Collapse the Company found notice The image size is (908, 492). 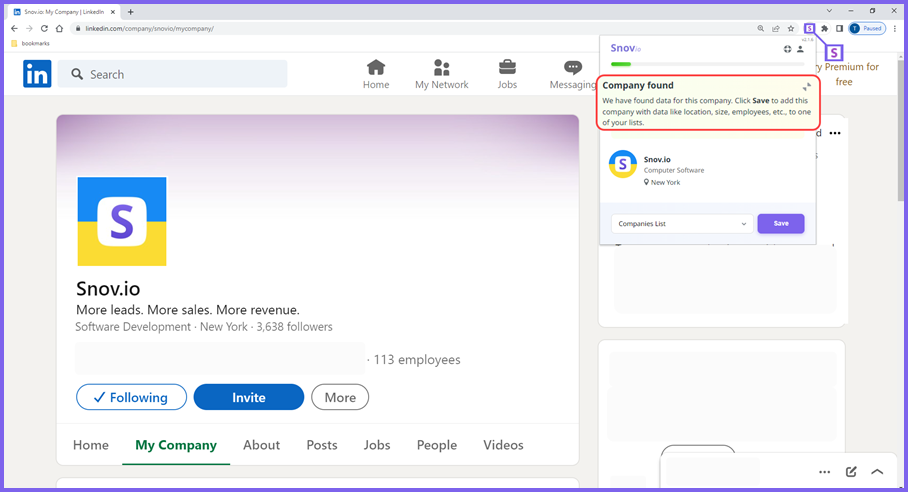[807, 87]
